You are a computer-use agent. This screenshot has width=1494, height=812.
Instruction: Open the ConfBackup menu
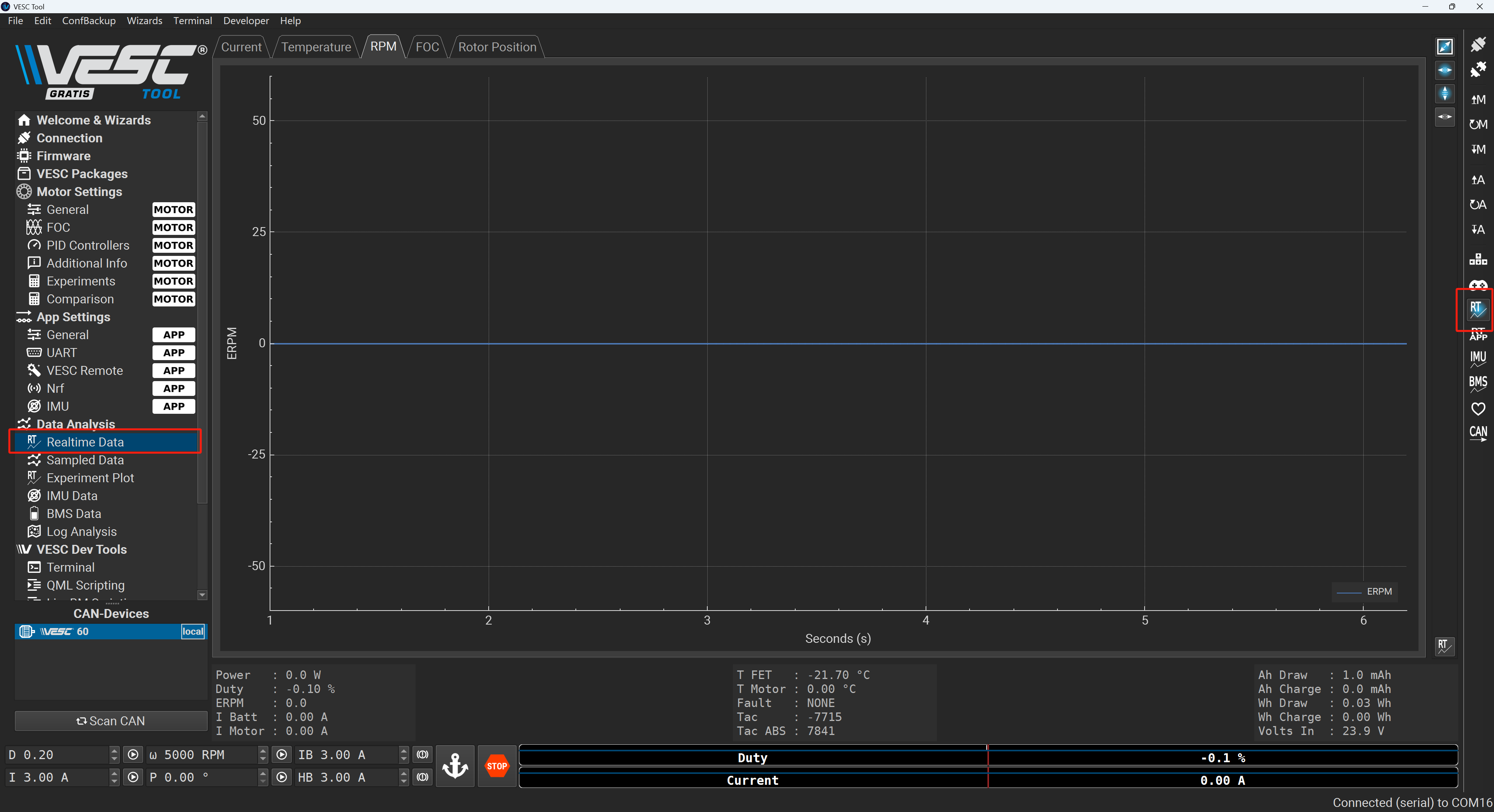tap(89, 21)
